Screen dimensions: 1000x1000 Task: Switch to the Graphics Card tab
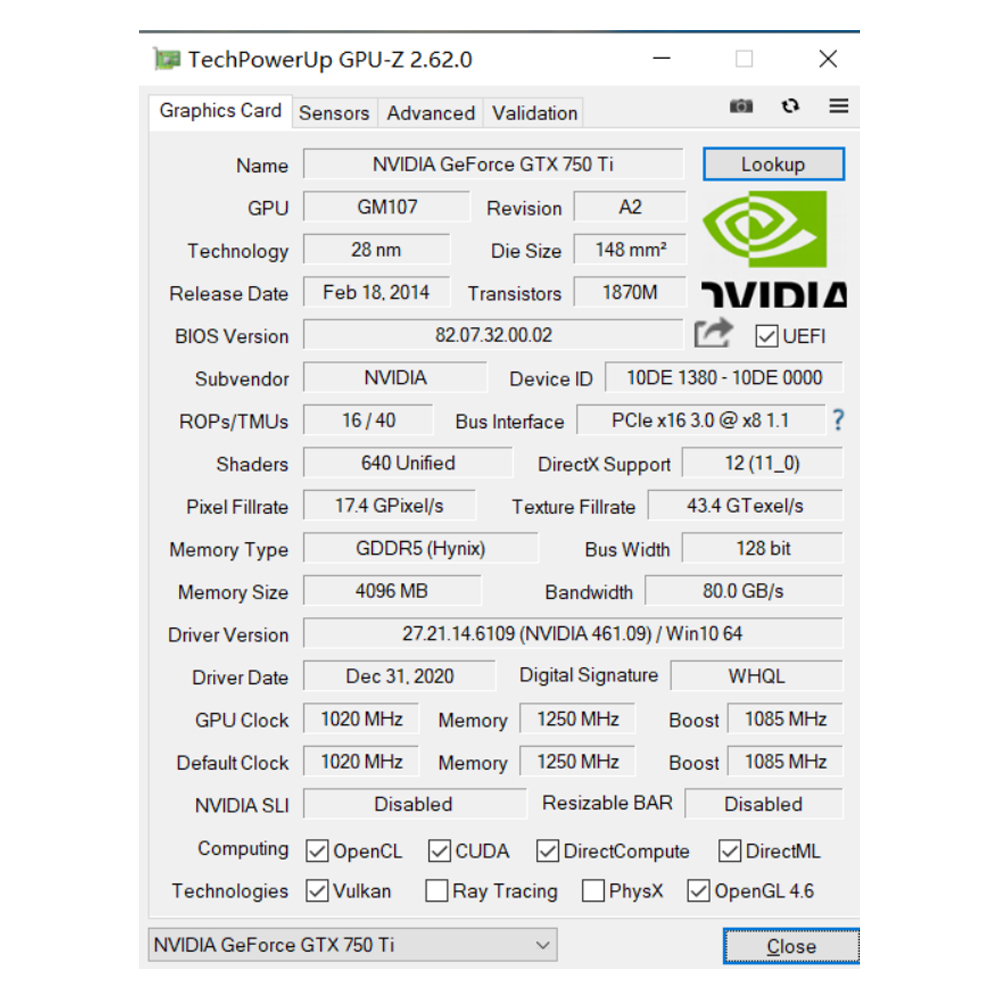click(x=221, y=111)
